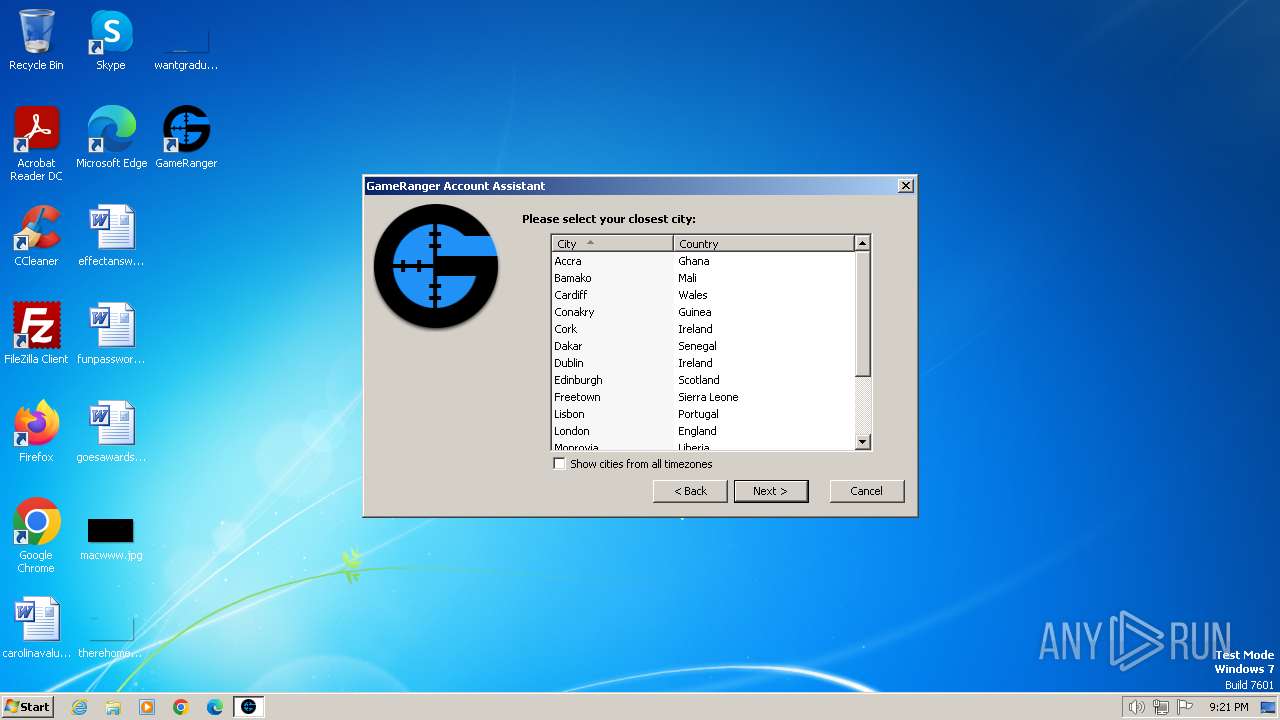Launch GameRanger desktop shortcut
The image size is (1280, 720).
point(186,138)
